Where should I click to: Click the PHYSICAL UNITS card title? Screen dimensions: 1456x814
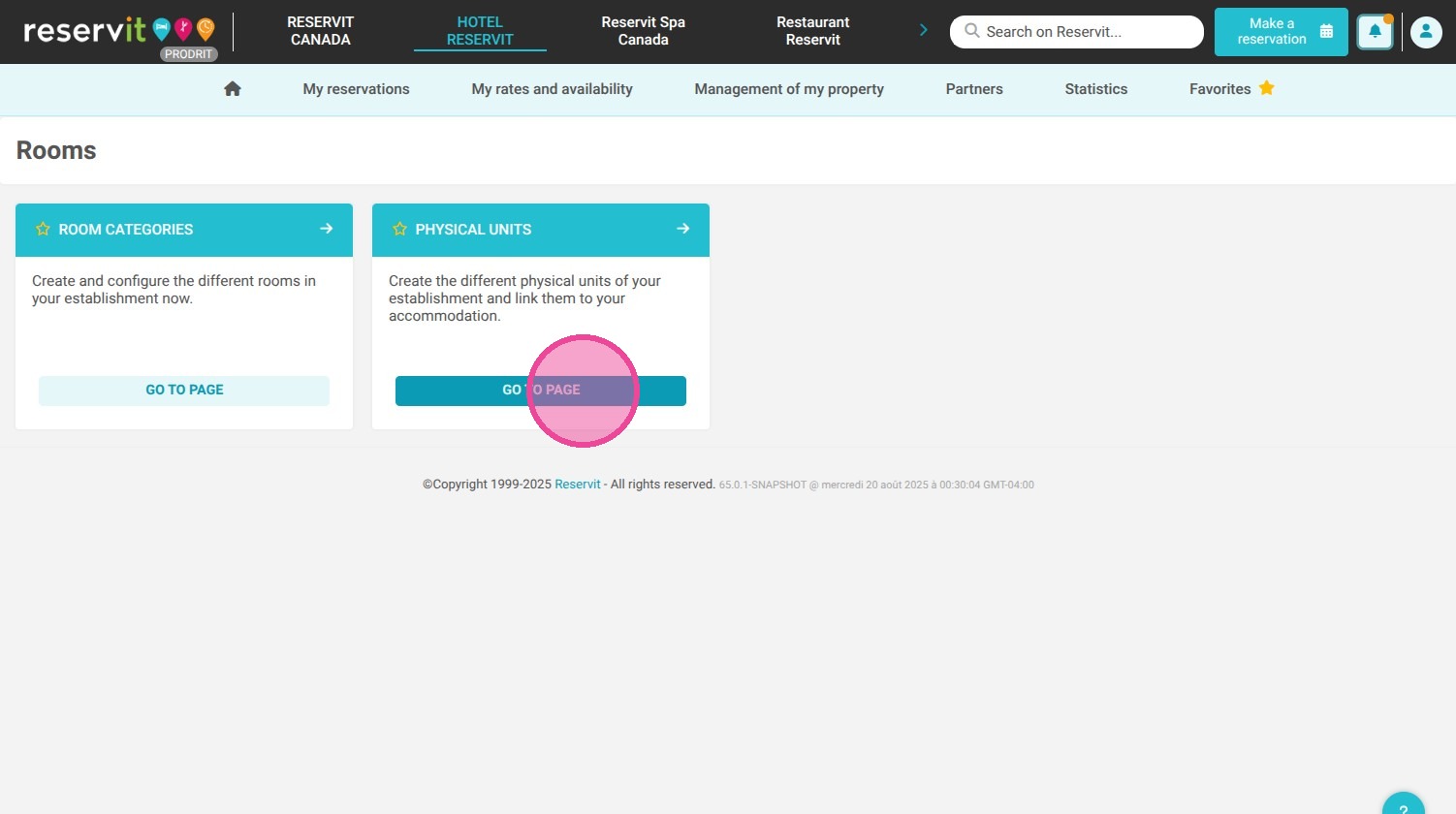(473, 230)
